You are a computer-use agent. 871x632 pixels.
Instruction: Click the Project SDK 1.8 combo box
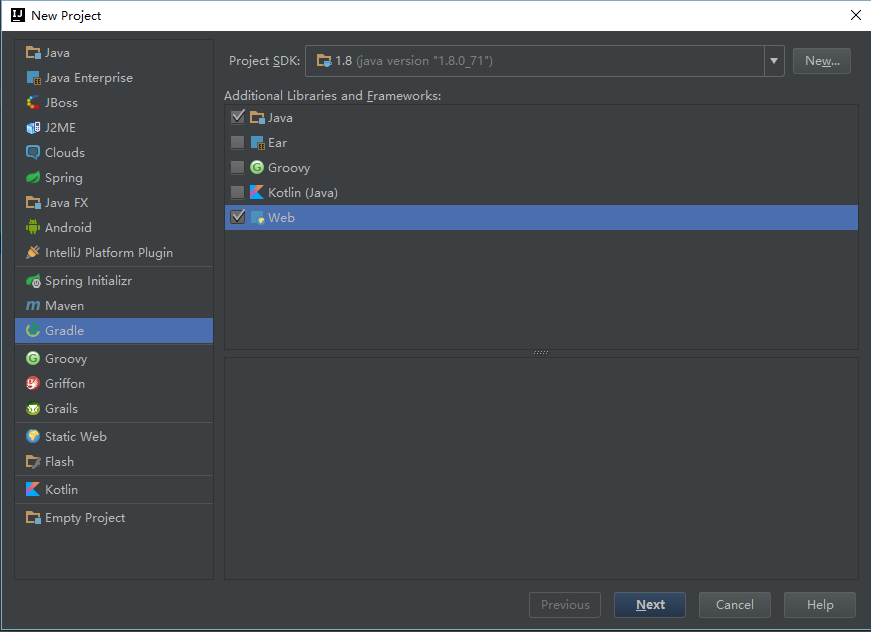(x=544, y=61)
